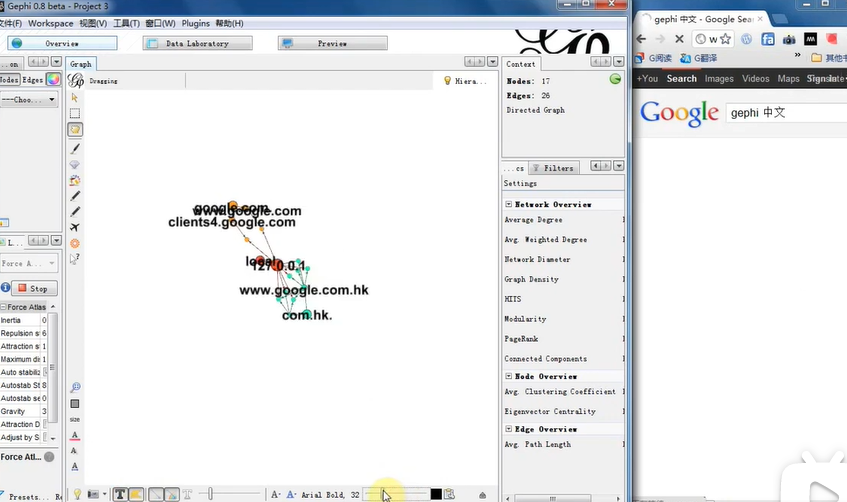Viewport: 847px width, 502px height.
Task: Pick the diamond sizer tool
Action: coord(75,164)
